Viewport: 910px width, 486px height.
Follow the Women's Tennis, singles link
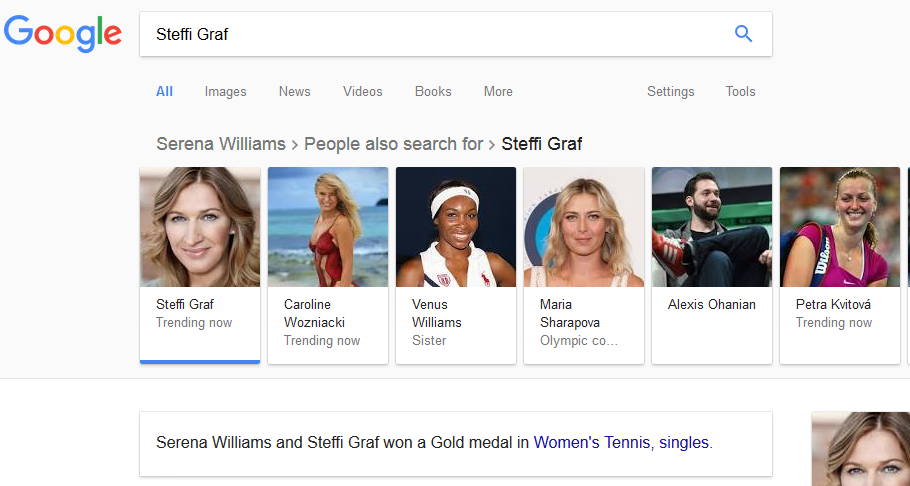[621, 442]
